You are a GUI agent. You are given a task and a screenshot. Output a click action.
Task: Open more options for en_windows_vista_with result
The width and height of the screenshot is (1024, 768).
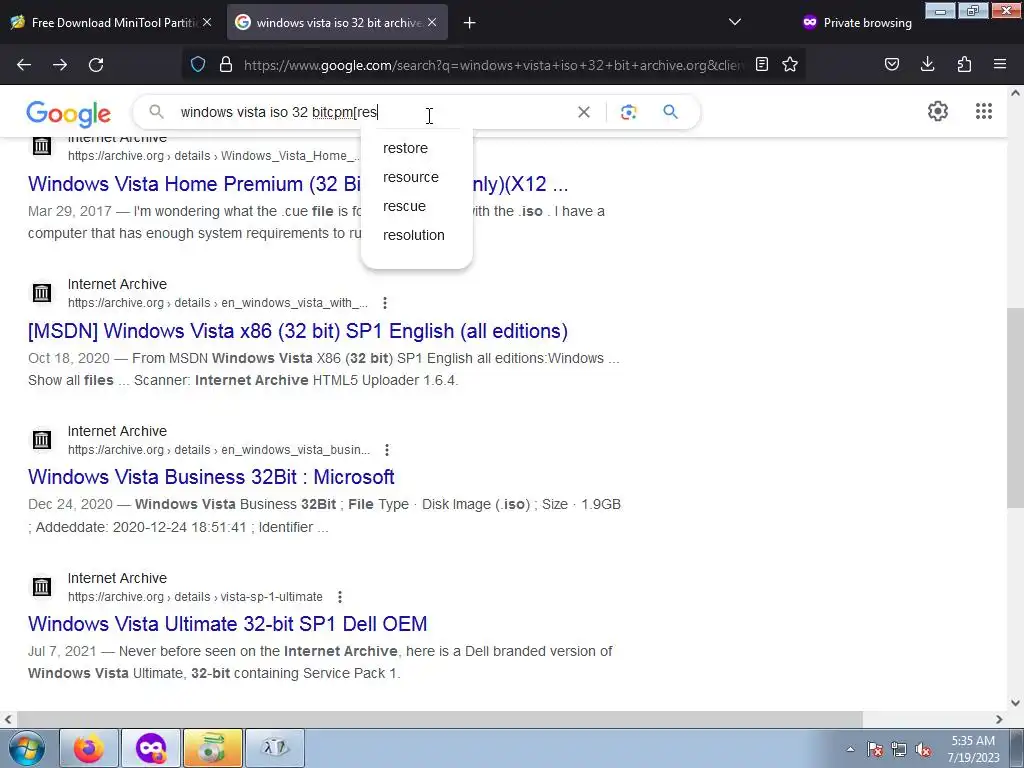(385, 303)
